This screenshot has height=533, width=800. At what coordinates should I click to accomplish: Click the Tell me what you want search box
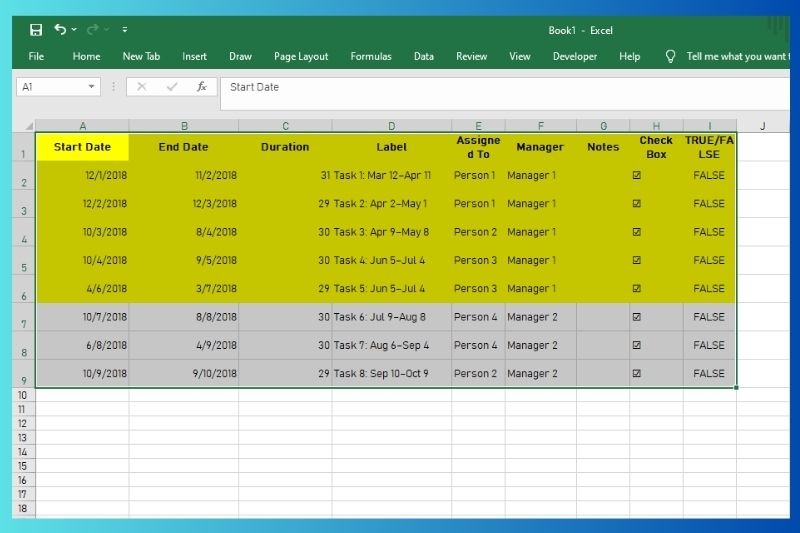point(737,56)
